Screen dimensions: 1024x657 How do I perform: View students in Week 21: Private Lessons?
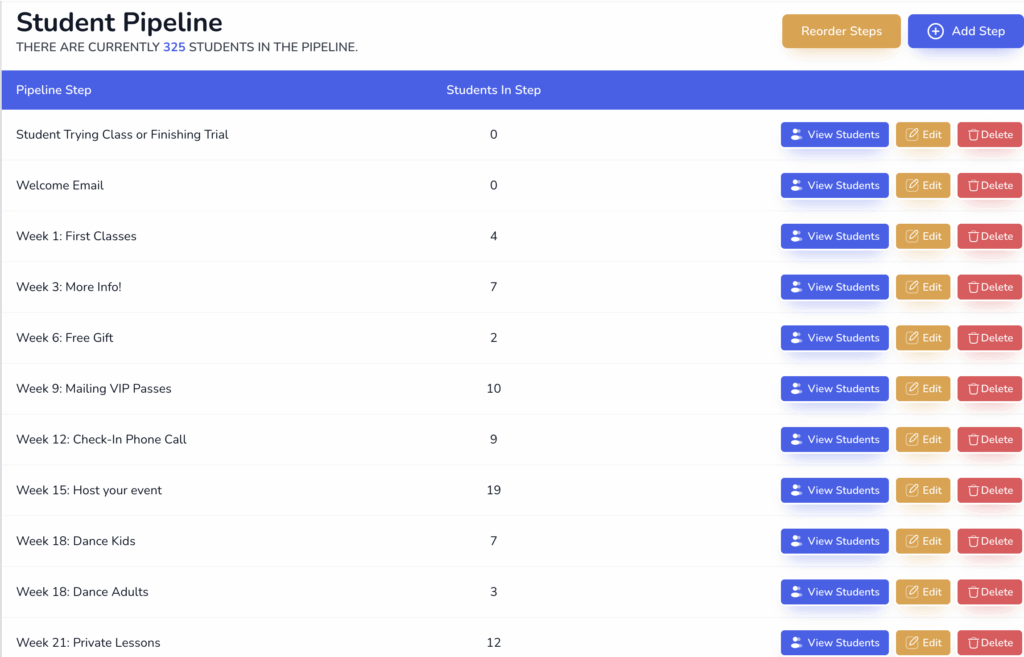click(x=835, y=643)
